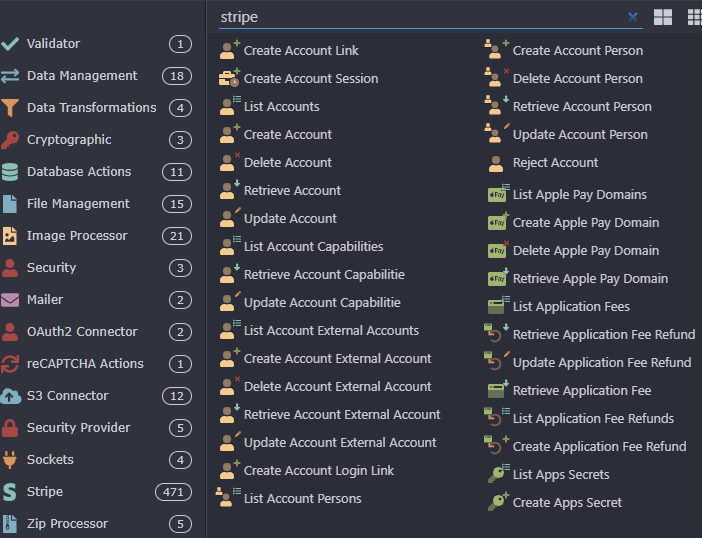This screenshot has height=538, width=702.
Task: Click the reCAPTCHA Actions refresh icon
Action: 10,364
